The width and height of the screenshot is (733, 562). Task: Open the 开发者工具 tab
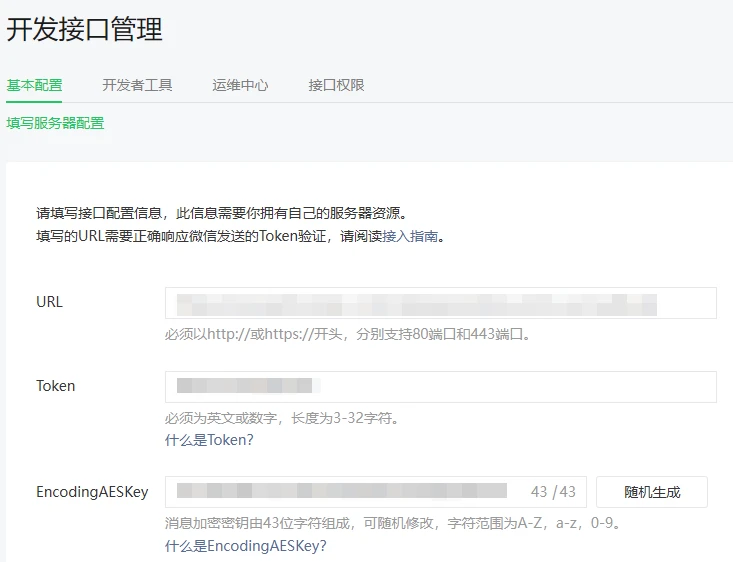pyautogui.click(x=137, y=86)
